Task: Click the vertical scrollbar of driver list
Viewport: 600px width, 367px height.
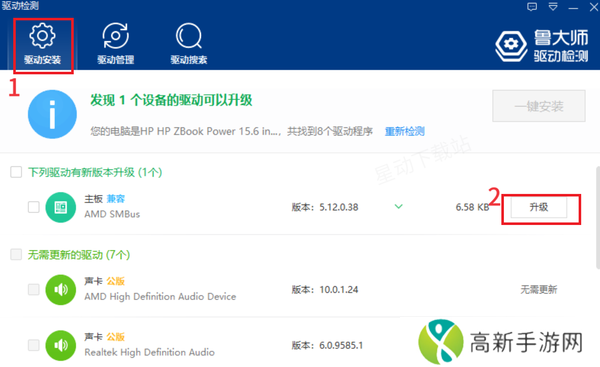Action: [x=598, y=218]
